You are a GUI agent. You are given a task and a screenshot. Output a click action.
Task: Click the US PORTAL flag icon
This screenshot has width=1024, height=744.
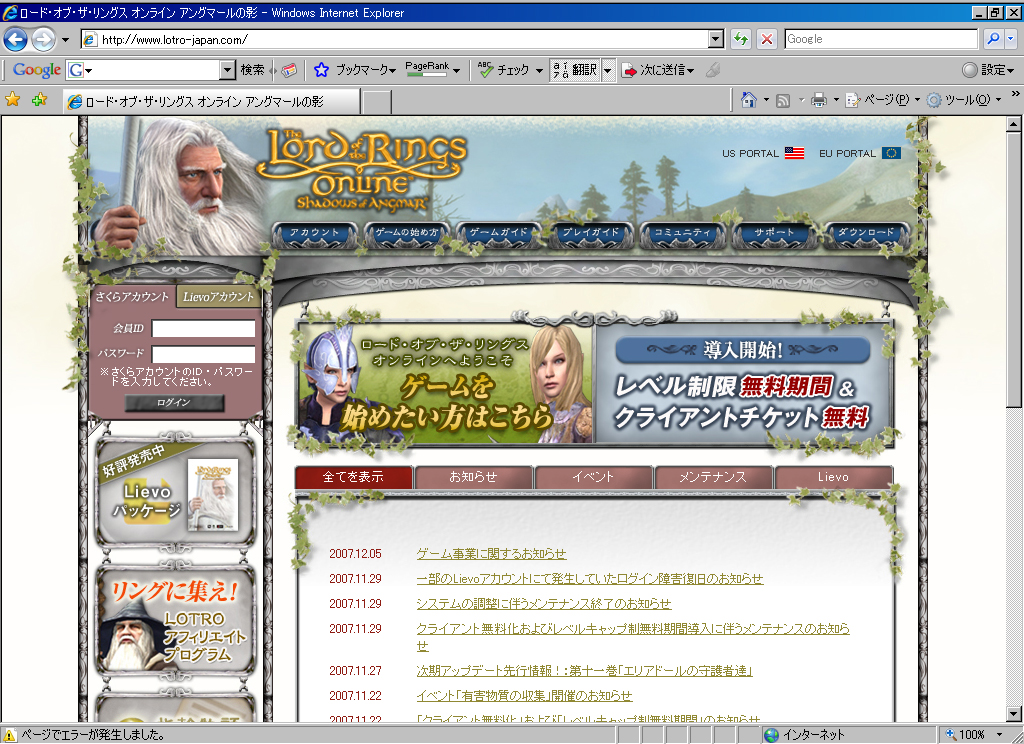pos(794,153)
